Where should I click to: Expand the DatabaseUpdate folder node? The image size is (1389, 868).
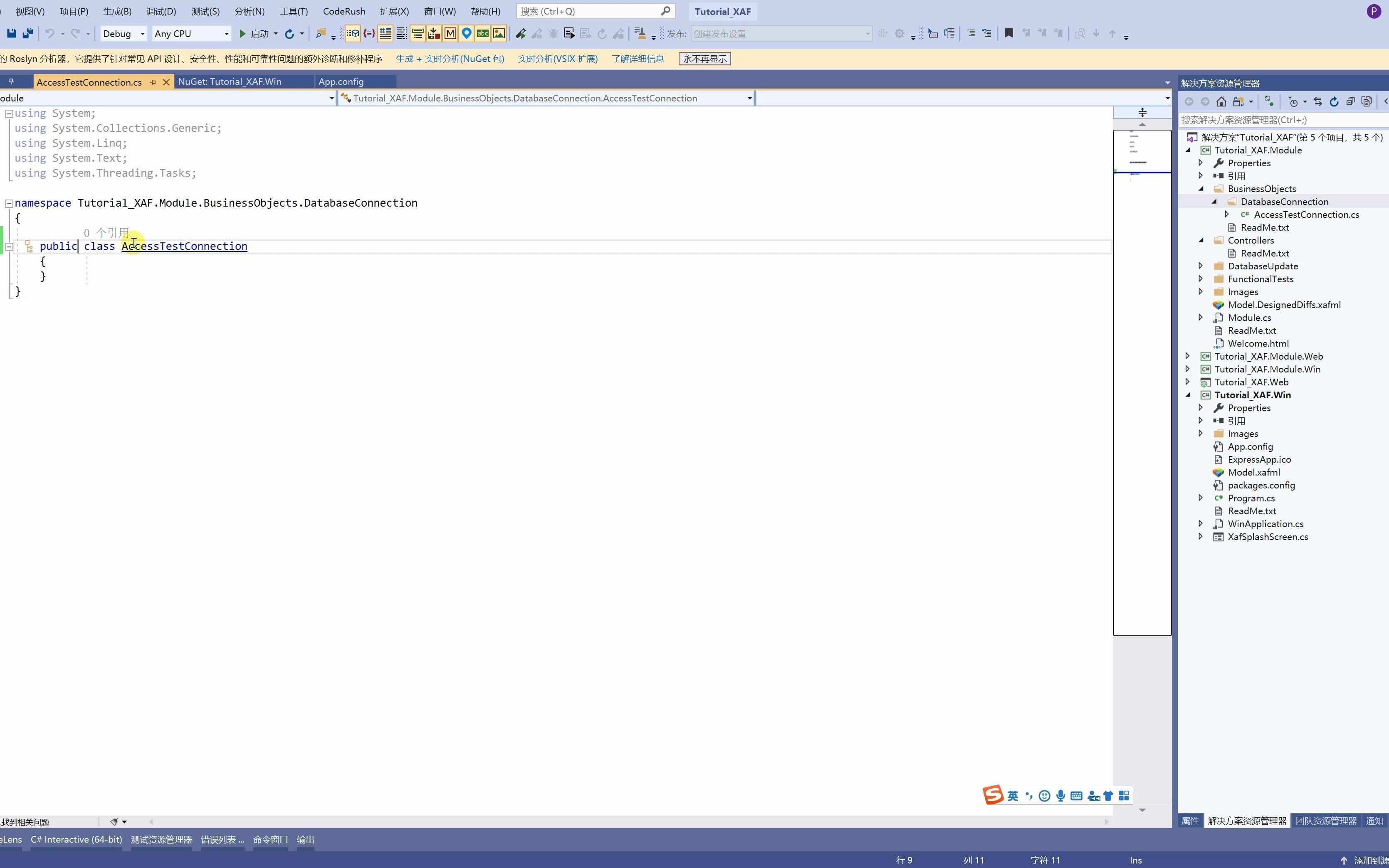tap(1200, 266)
